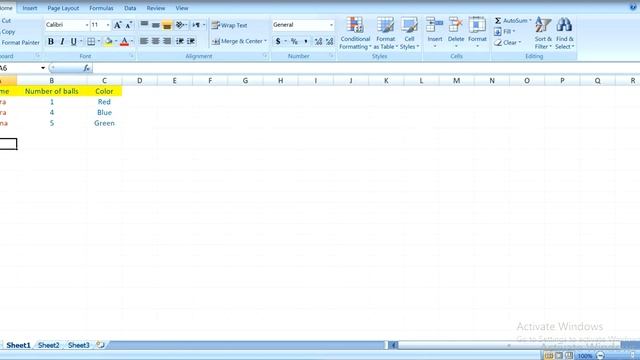Click the Insert Function fx icon
Screen dimensions: 640x360
(x=87, y=68)
